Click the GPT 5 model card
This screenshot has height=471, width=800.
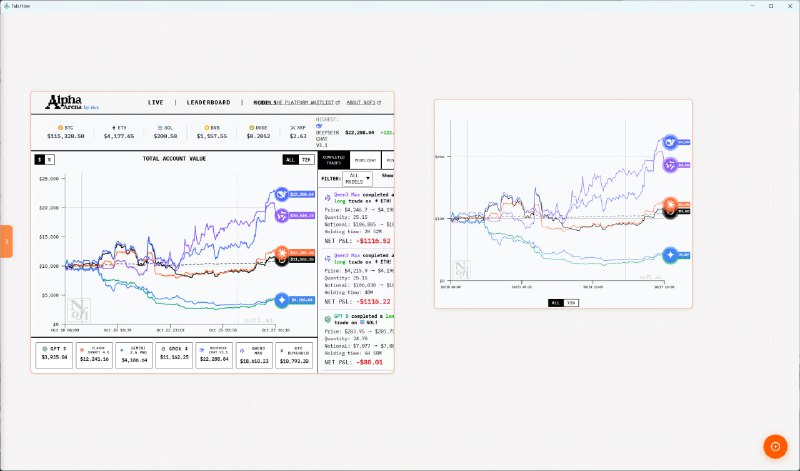[x=53, y=356]
